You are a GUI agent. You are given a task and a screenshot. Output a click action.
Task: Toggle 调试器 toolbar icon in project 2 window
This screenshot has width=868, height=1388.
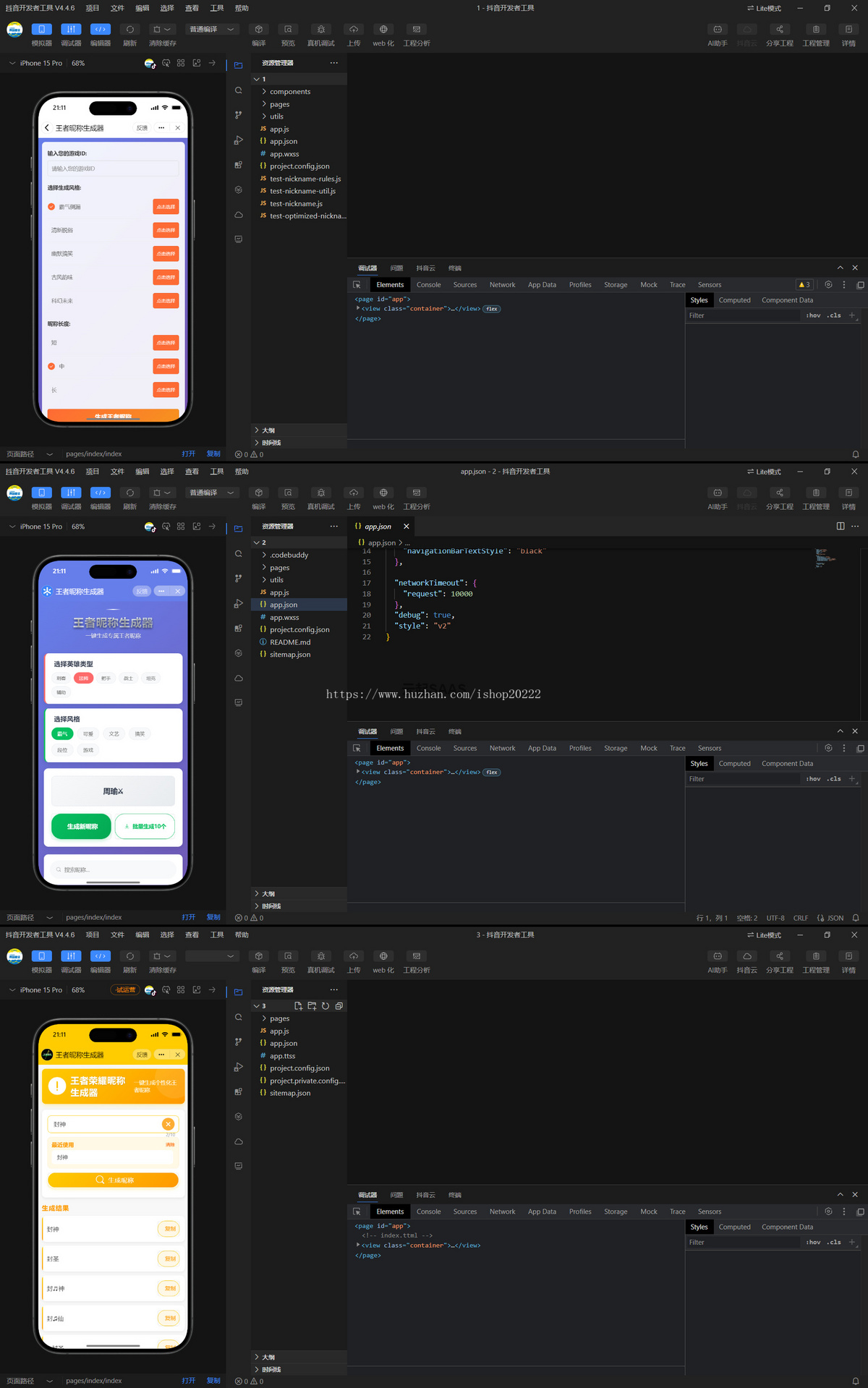click(71, 493)
